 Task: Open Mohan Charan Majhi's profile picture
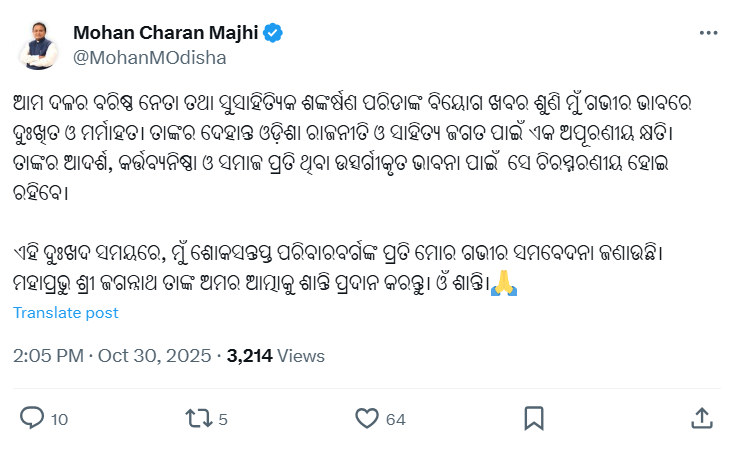point(38,44)
